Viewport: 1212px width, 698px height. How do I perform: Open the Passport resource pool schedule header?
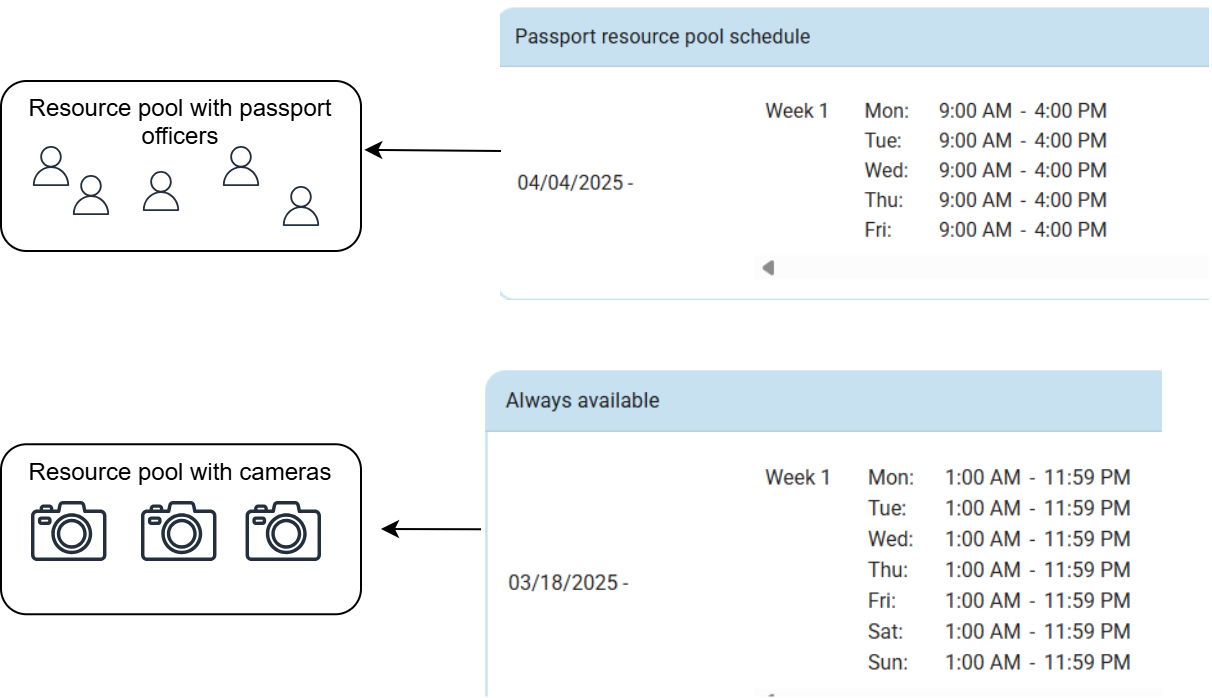click(x=662, y=37)
